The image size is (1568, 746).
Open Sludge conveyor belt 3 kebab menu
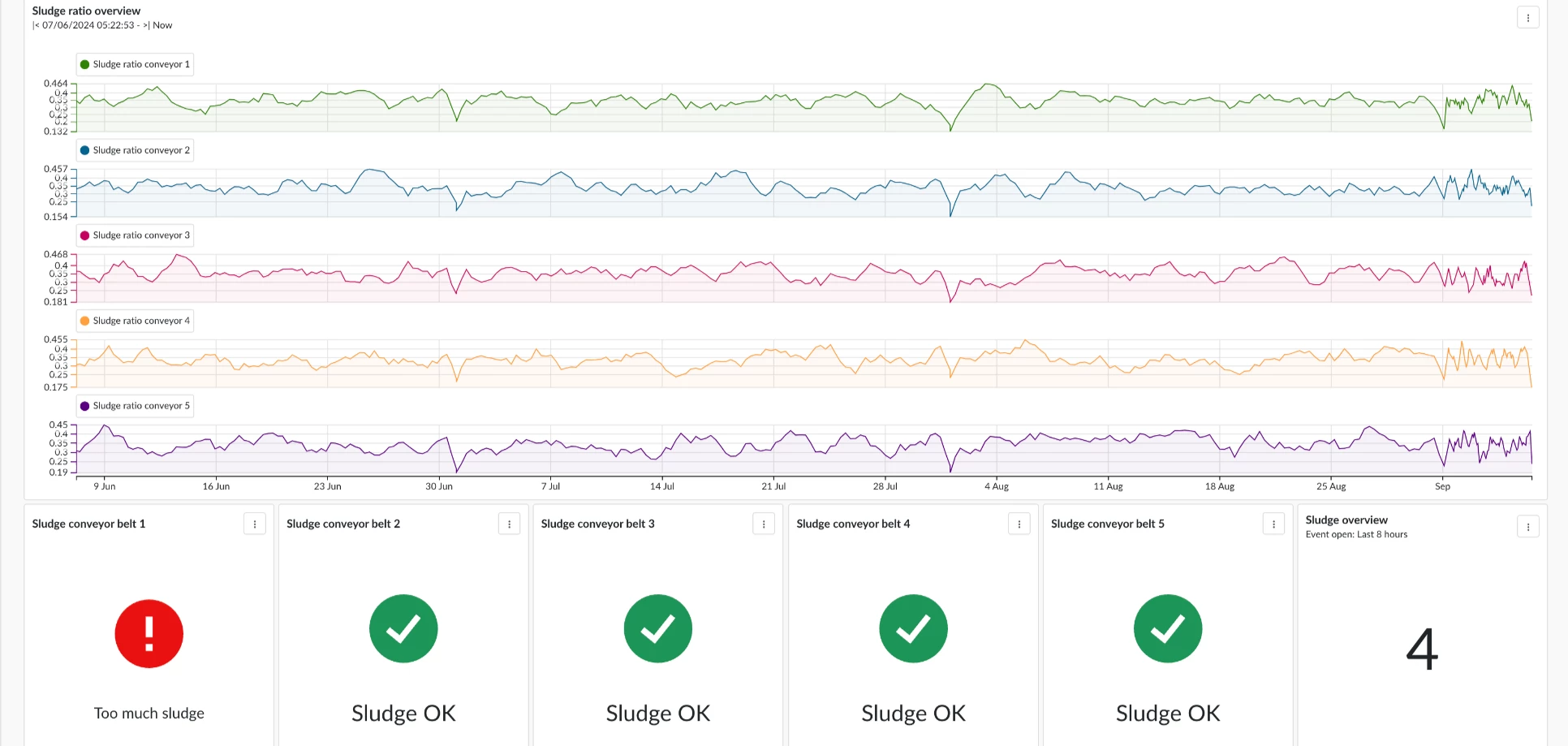[764, 524]
